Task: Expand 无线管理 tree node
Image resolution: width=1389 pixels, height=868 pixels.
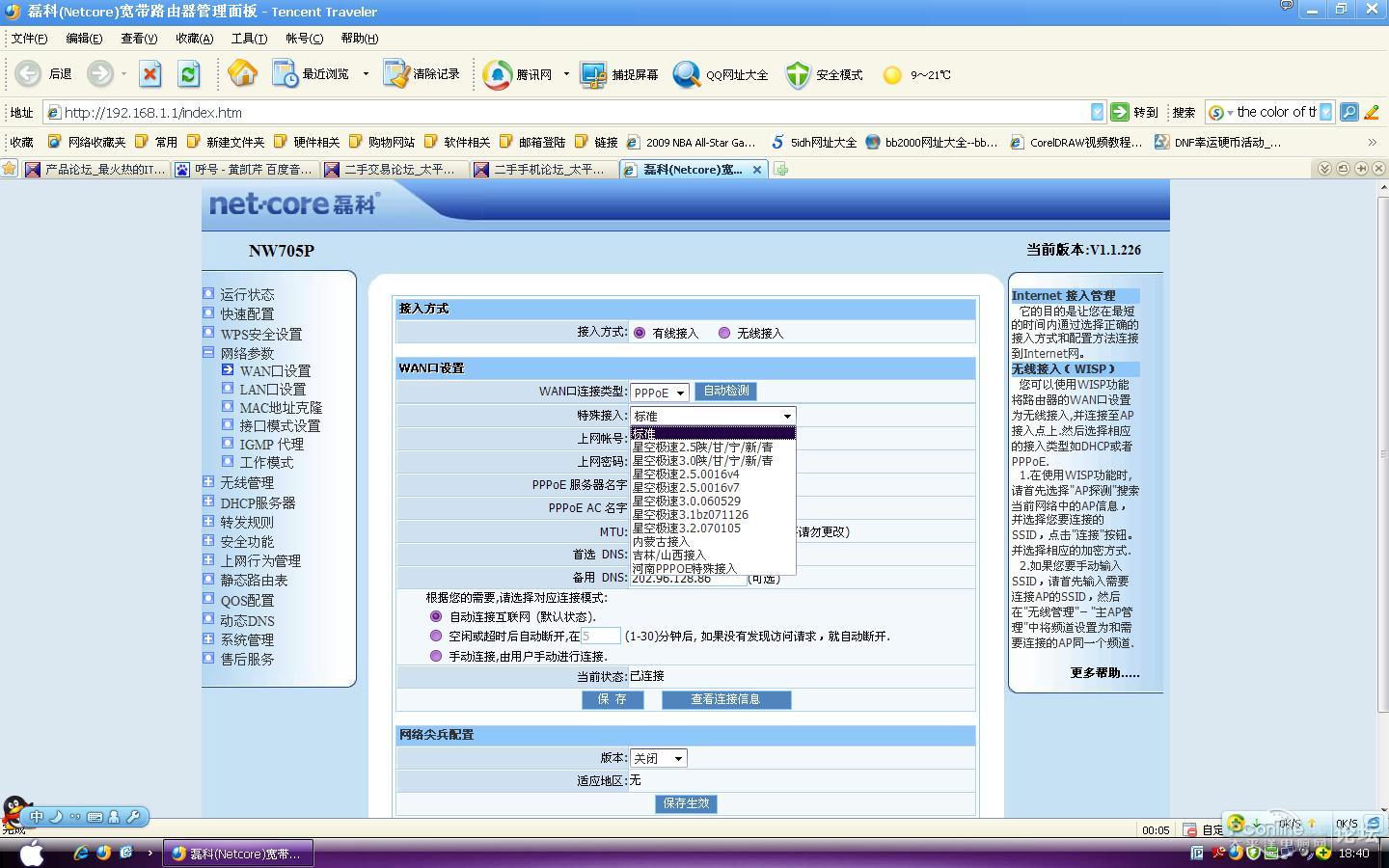Action: (208, 481)
